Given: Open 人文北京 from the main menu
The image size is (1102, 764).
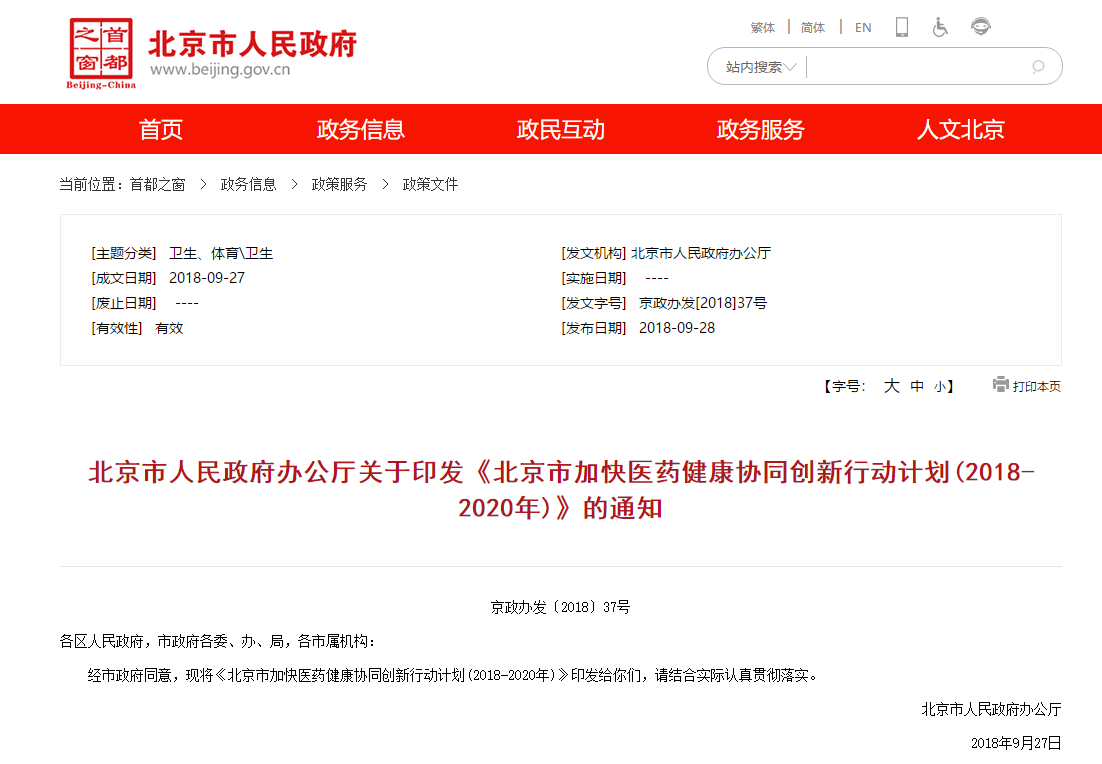Looking at the screenshot, I should click(x=961, y=129).
